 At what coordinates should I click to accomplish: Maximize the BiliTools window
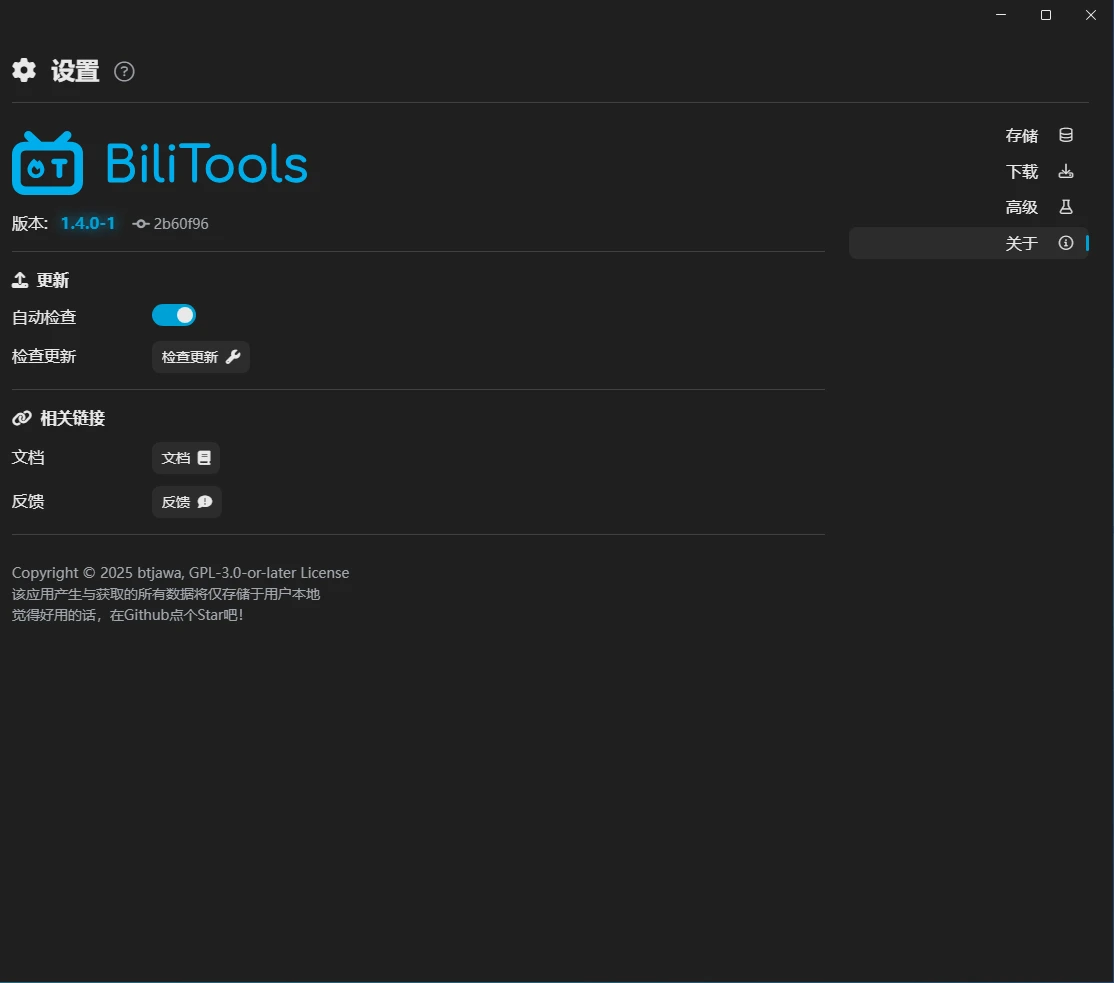coord(1046,15)
